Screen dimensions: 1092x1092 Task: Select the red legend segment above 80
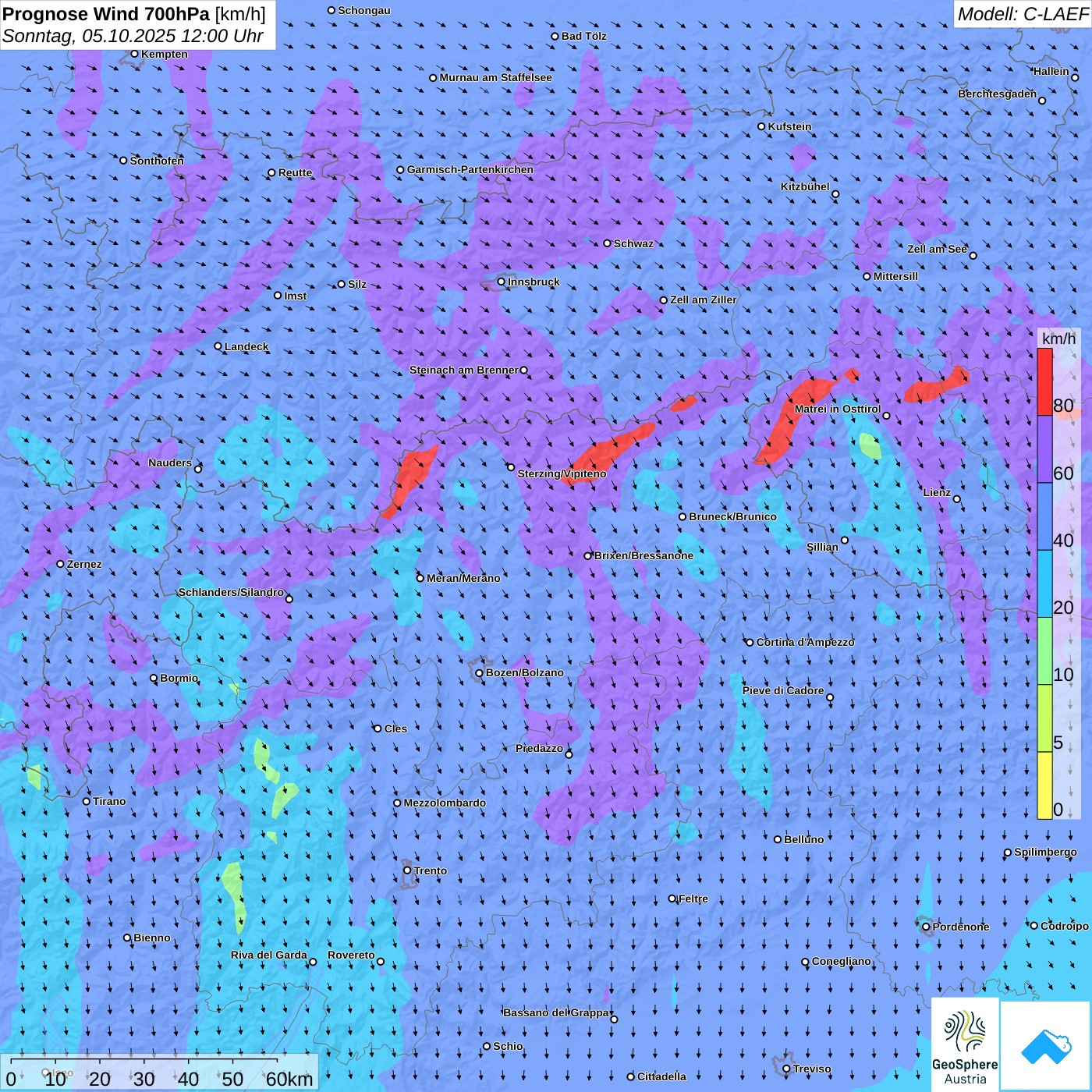click(1044, 382)
